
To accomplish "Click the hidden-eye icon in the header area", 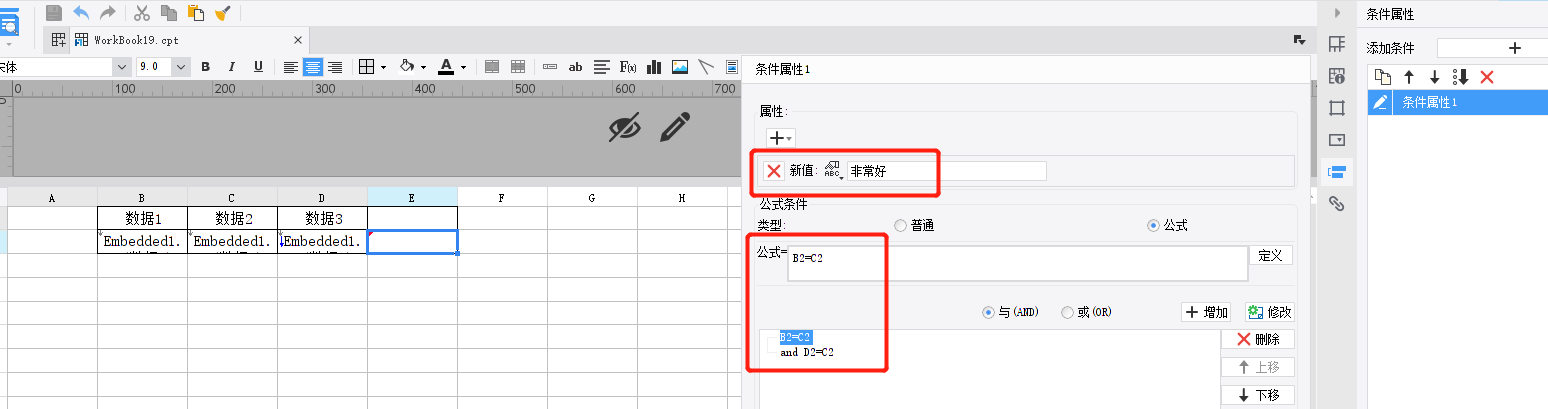I will coord(624,127).
